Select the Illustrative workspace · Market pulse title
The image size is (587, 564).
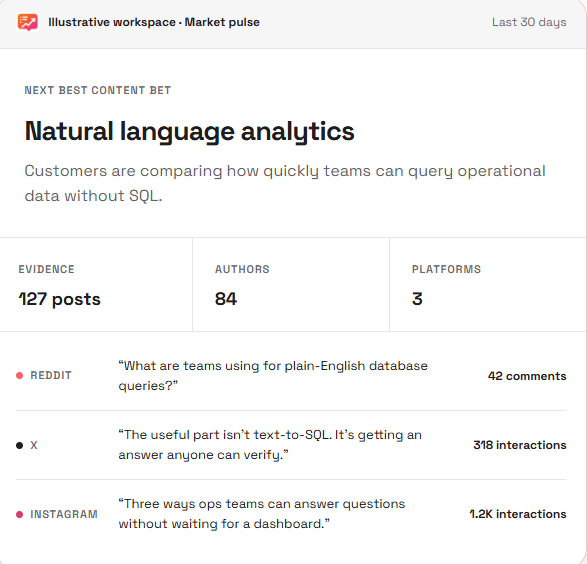pyautogui.click(x=154, y=22)
